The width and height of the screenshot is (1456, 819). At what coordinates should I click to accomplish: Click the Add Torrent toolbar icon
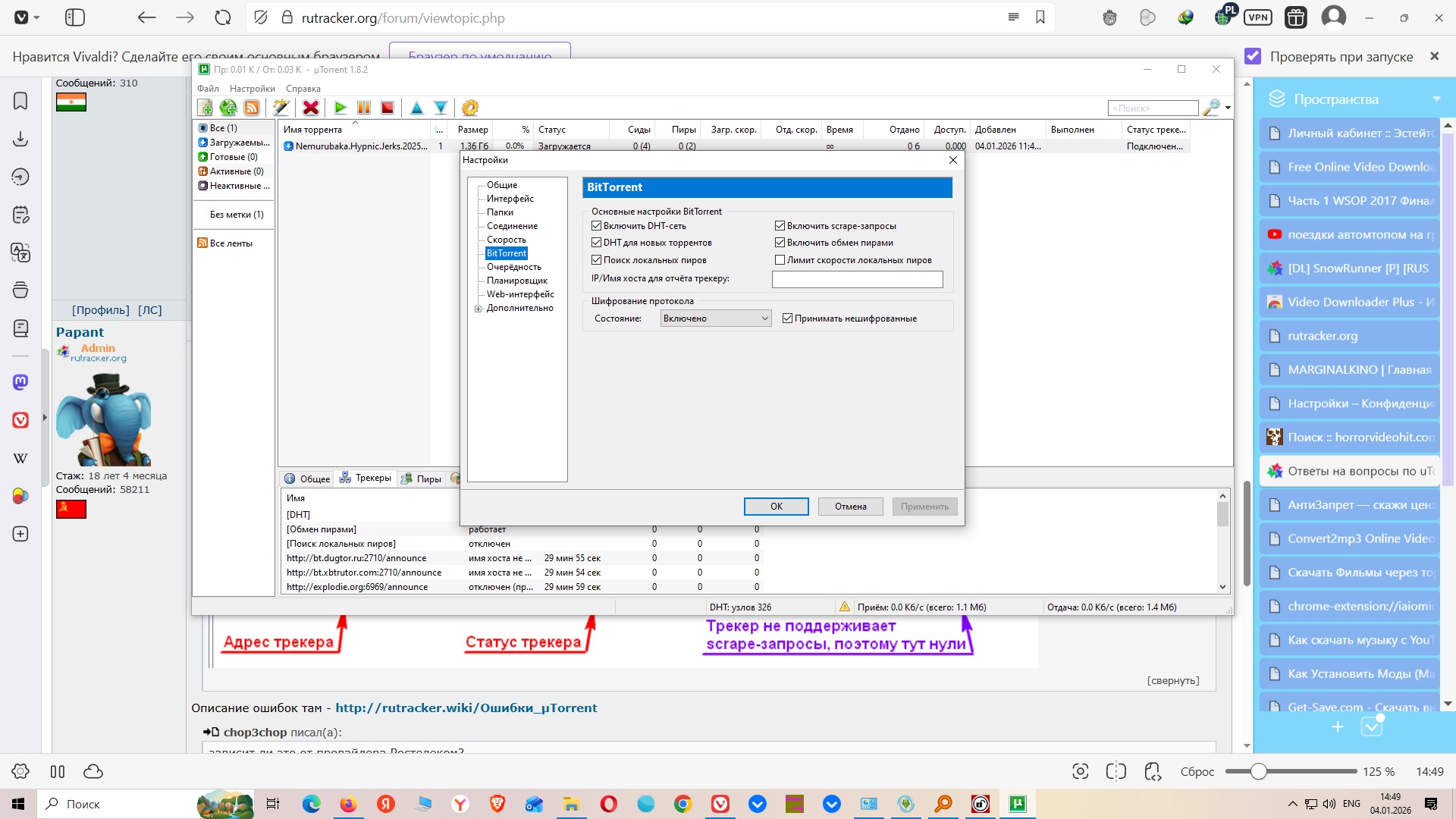pos(205,108)
